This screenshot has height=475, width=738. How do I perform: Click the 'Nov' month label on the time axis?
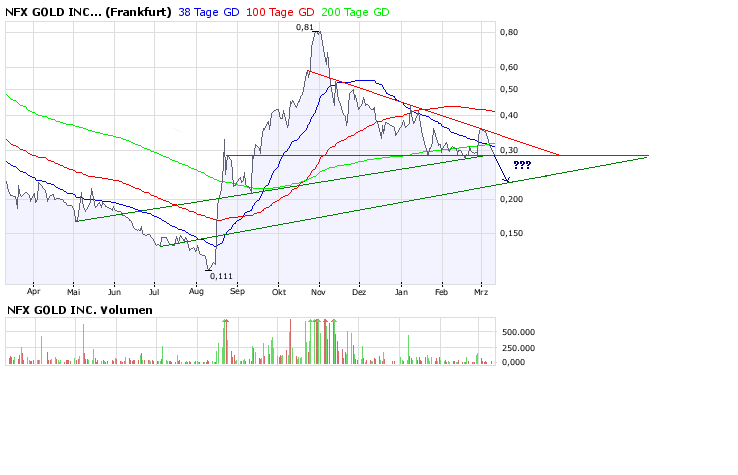point(318,292)
